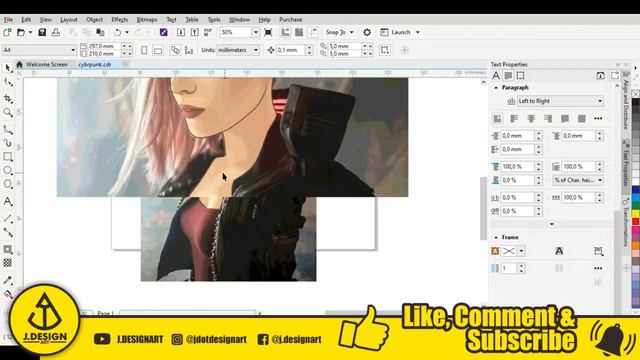
Task: Click the New document icon
Action: click(7, 32)
